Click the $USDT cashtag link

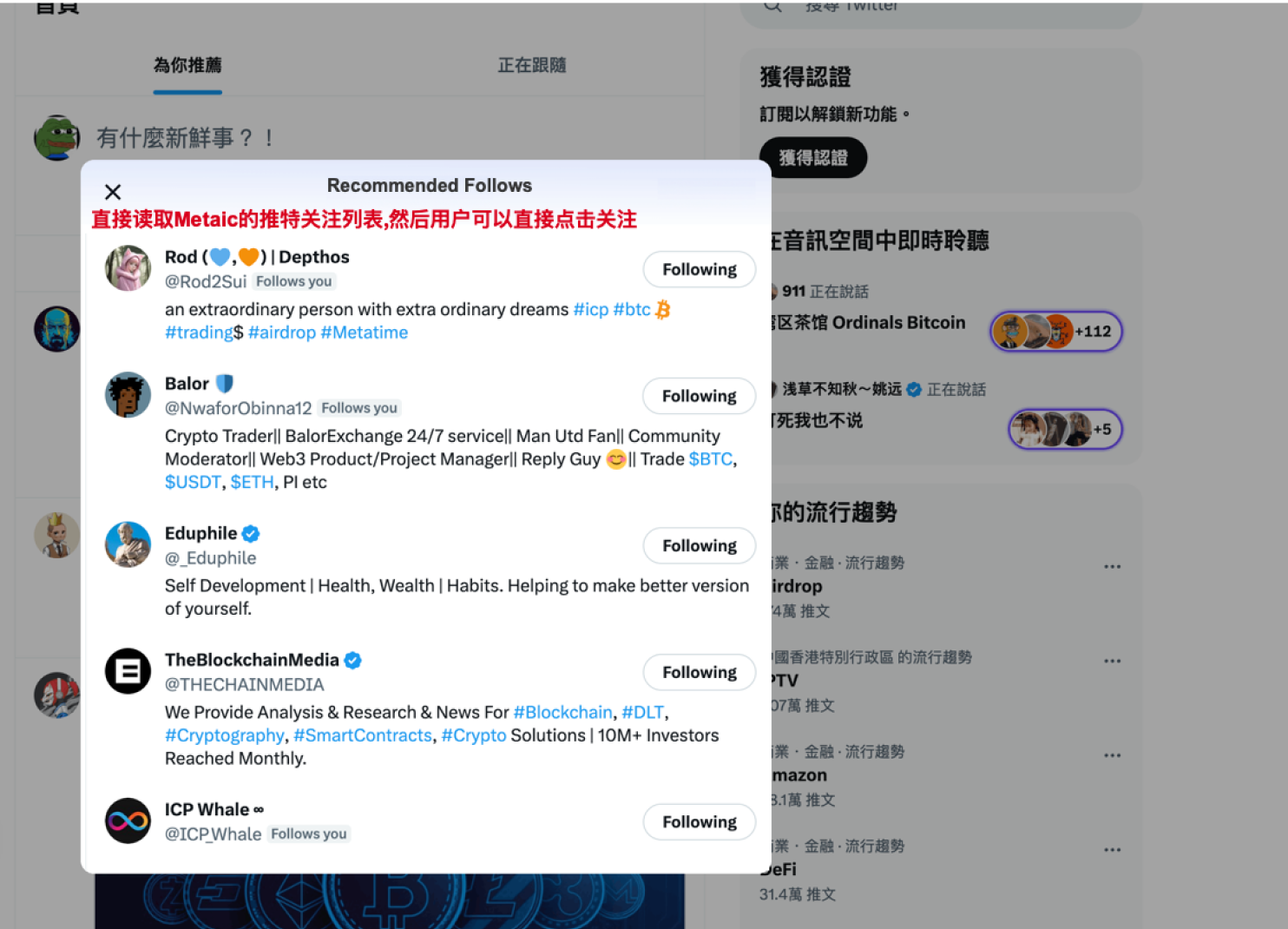pyautogui.click(x=193, y=482)
